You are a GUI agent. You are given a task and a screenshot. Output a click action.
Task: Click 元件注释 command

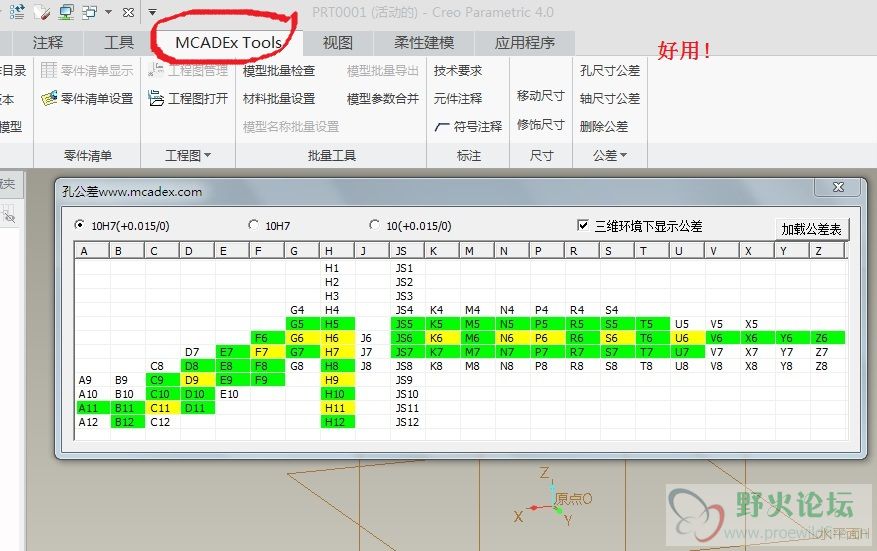(x=458, y=98)
